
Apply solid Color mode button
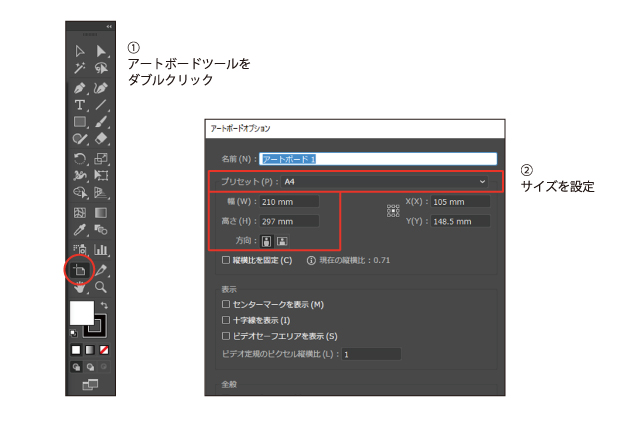coord(76,350)
